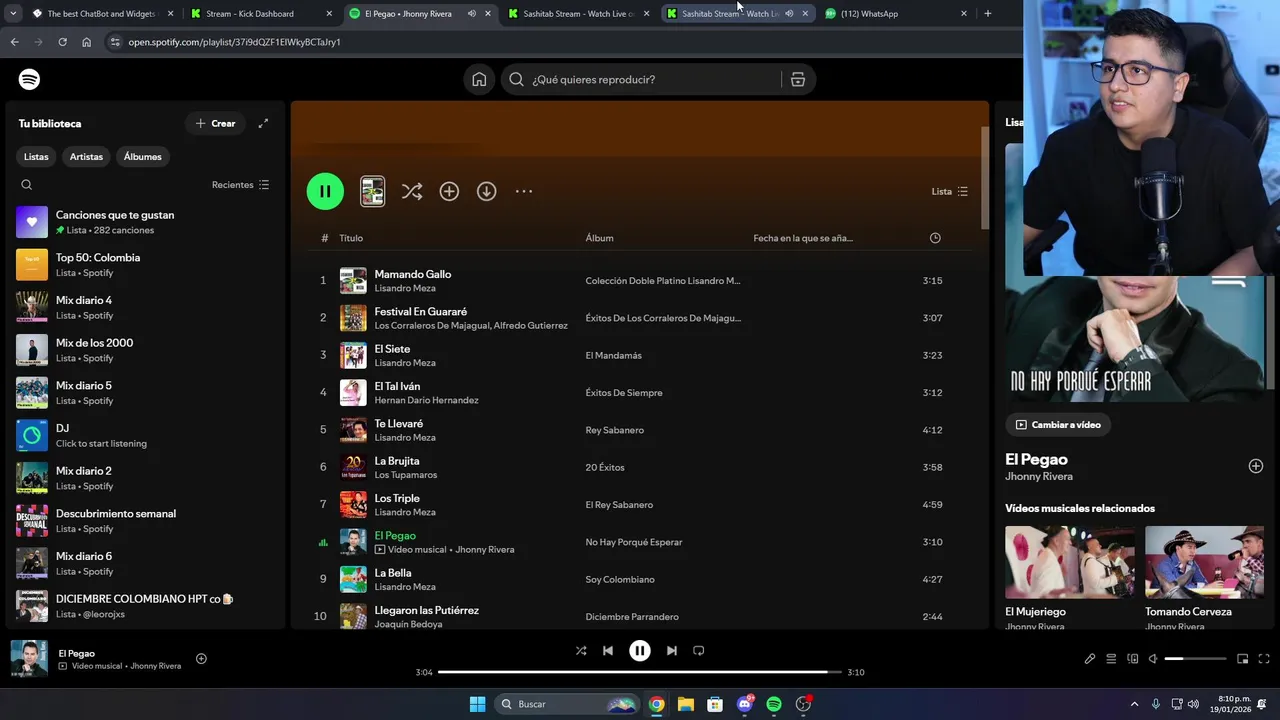Adjust the volume slider
The image size is (1280, 720).
tap(1195, 659)
